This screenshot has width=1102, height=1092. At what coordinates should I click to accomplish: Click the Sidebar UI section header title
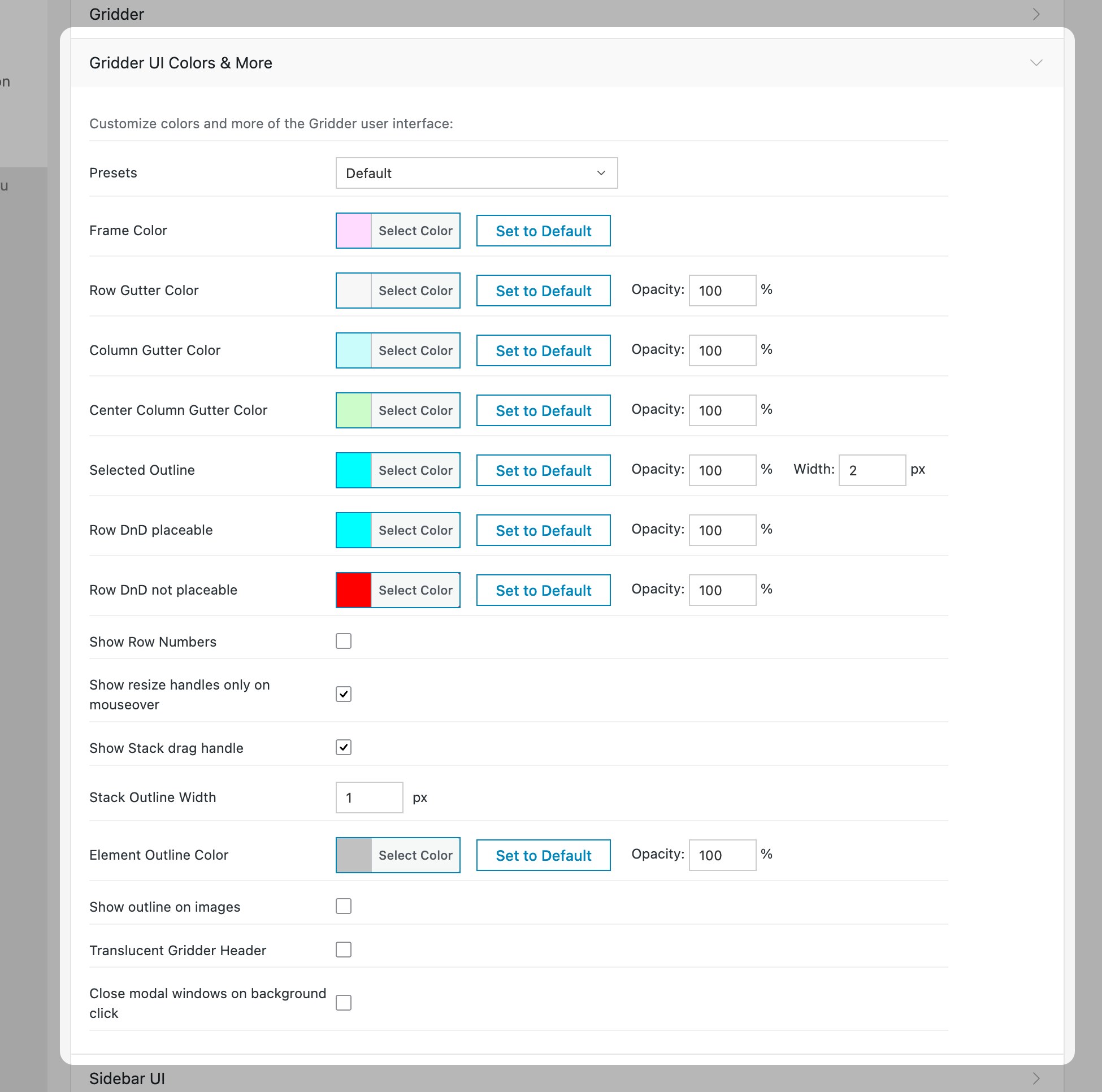pyautogui.click(x=127, y=1078)
